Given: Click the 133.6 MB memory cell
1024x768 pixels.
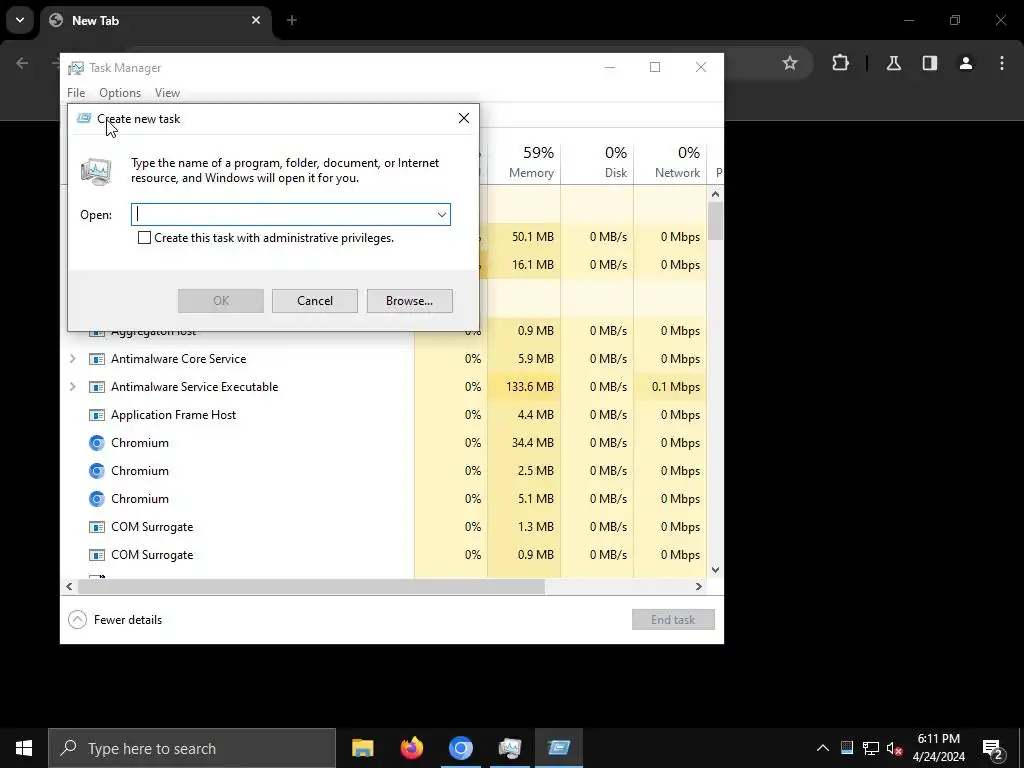Looking at the screenshot, I should pos(524,387).
